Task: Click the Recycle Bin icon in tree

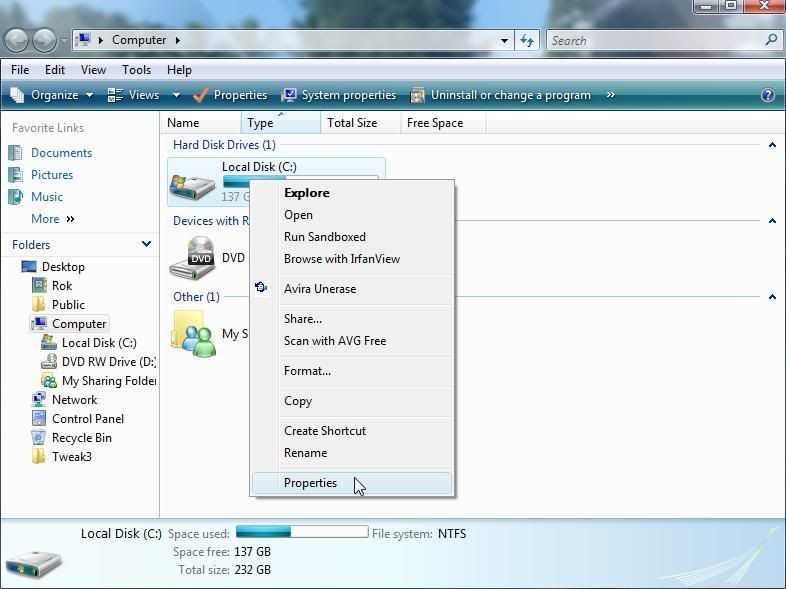Action: click(39, 438)
